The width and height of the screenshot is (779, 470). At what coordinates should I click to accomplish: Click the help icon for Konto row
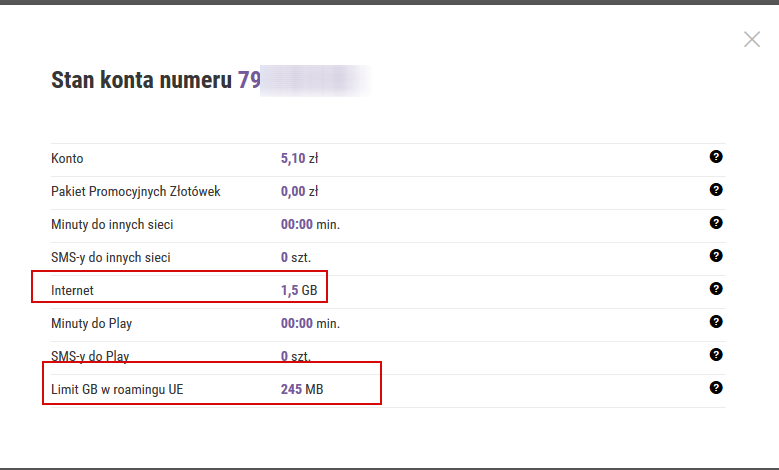click(716, 157)
